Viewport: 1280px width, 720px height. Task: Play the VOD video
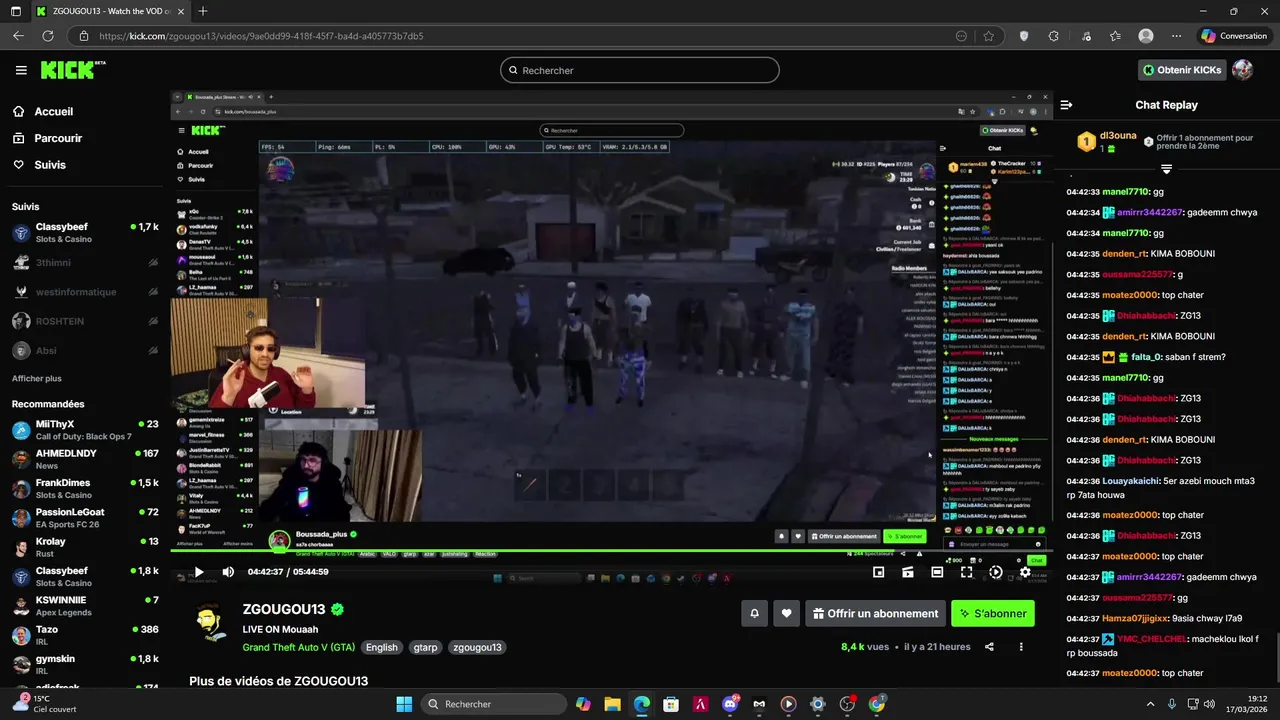click(199, 572)
